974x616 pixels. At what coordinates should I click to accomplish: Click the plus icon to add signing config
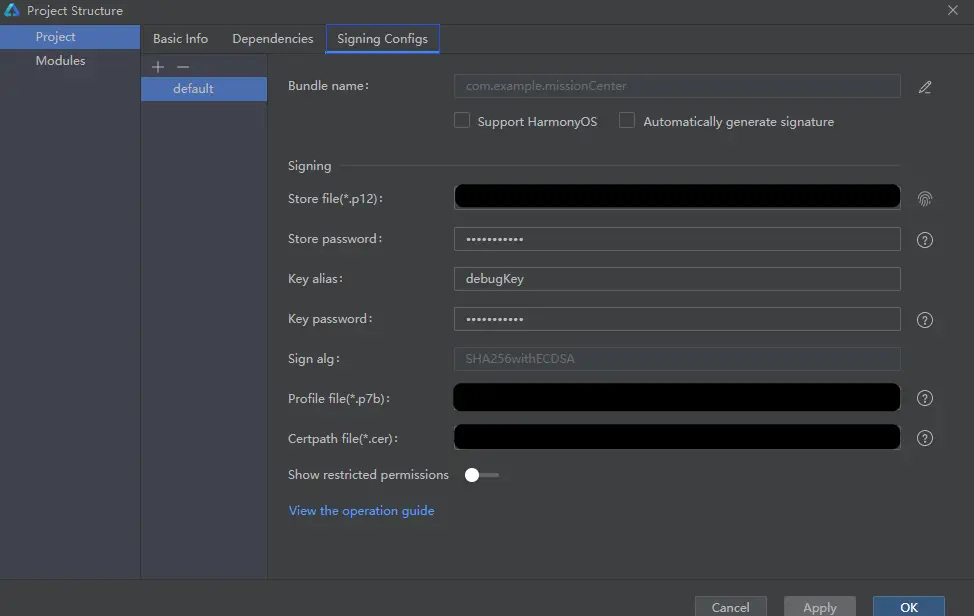point(158,67)
